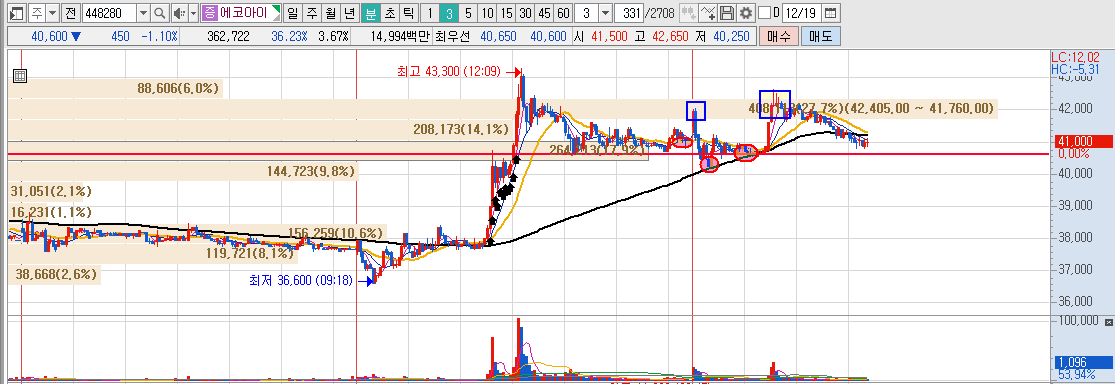
Task: Open the calendar date picker icon
Action: [830, 13]
